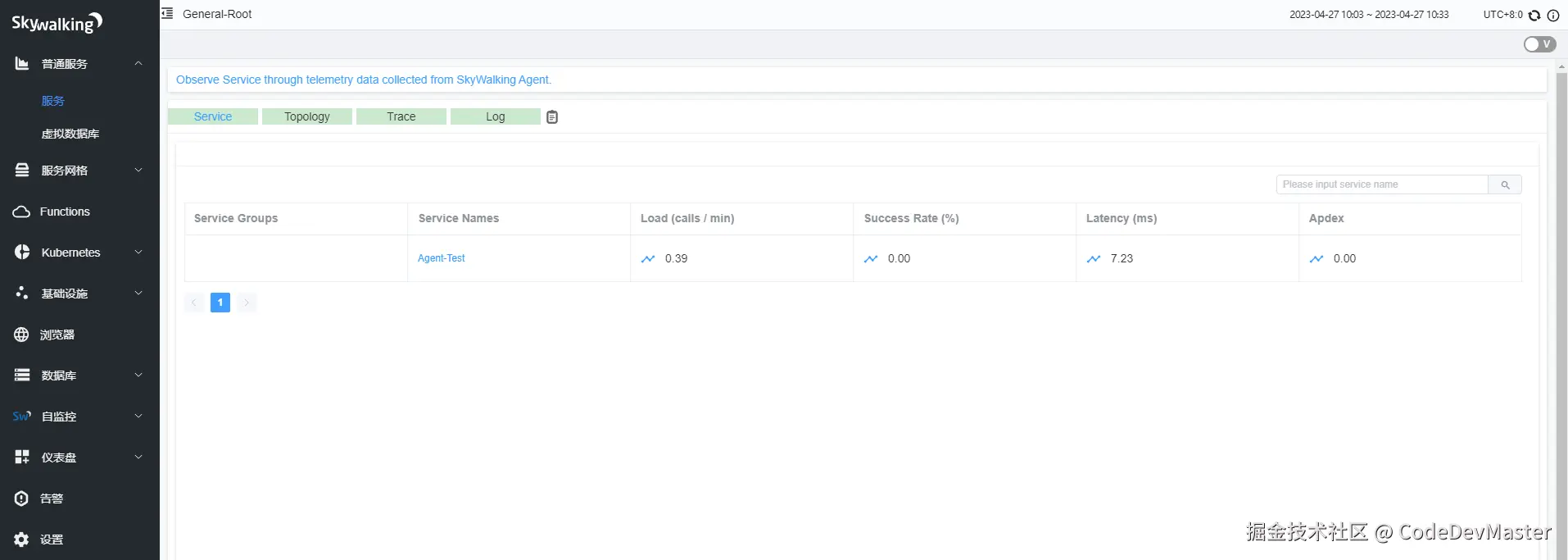Viewport: 1568px width, 560px height.
Task: Open the 告警 menu label
Action: click(x=52, y=499)
